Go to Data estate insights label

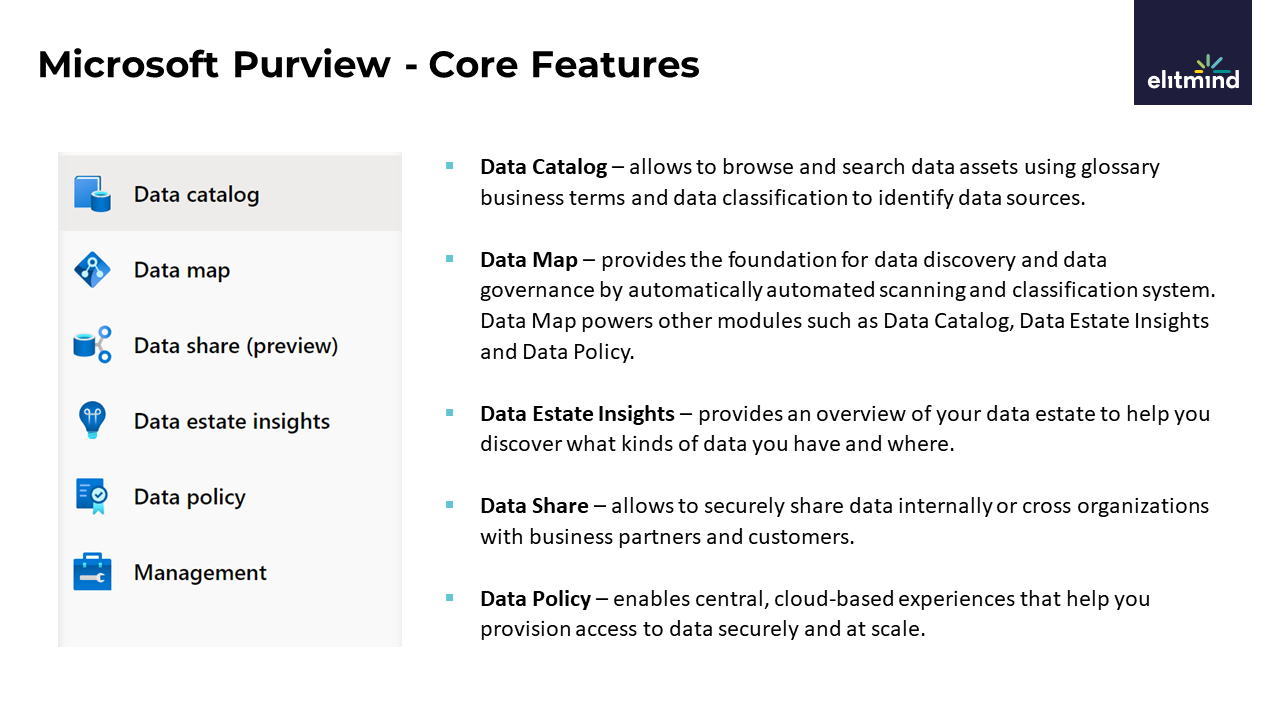pos(232,421)
